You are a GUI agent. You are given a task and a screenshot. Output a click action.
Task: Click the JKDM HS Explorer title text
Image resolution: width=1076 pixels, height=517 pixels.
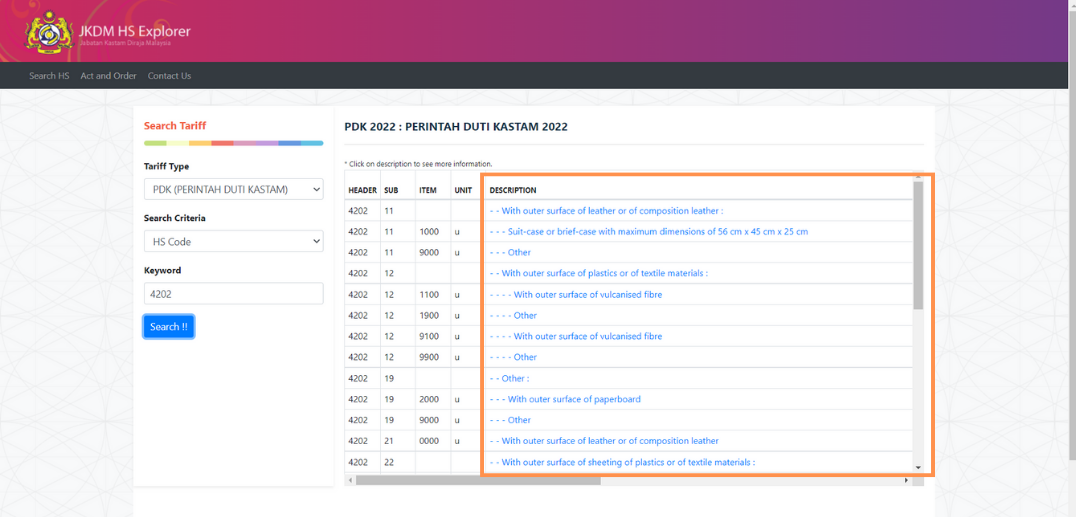tap(134, 31)
